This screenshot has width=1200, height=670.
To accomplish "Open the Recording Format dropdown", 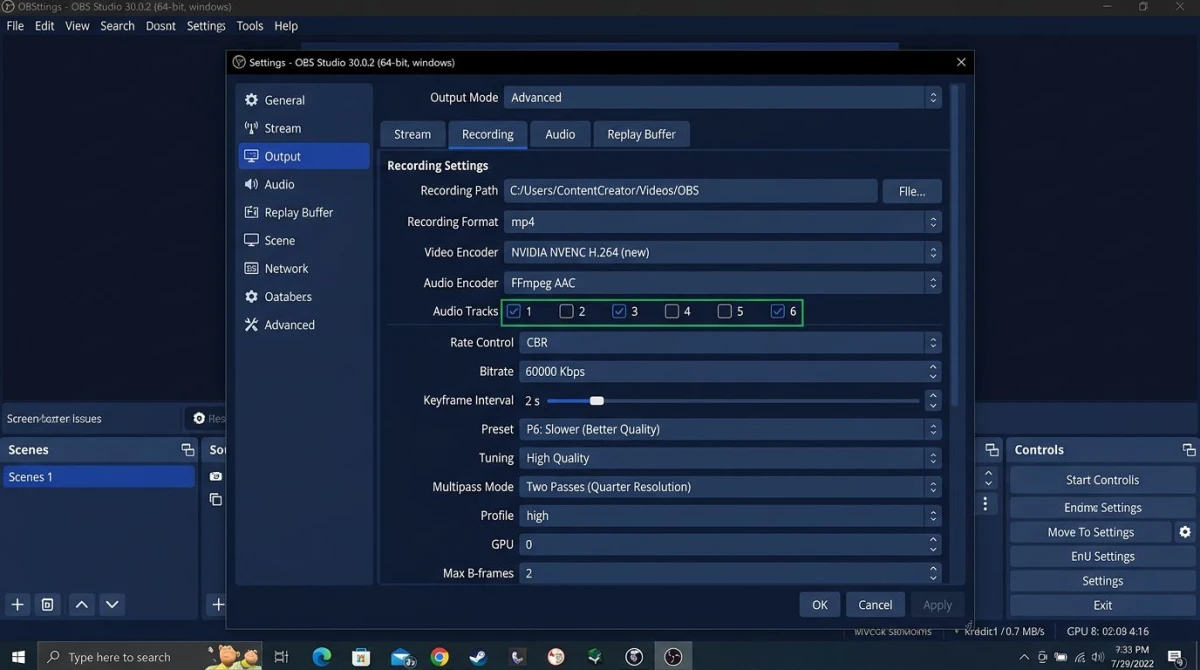I will pyautogui.click(x=723, y=222).
